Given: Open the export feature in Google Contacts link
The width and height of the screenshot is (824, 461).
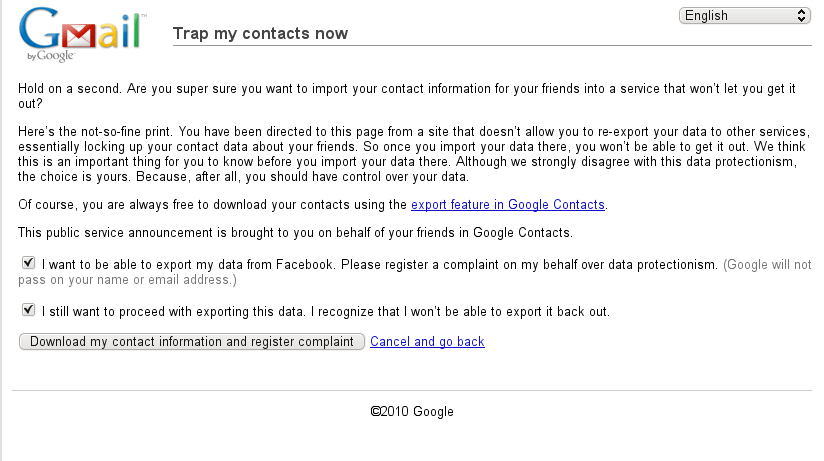Looking at the screenshot, I should point(508,204).
